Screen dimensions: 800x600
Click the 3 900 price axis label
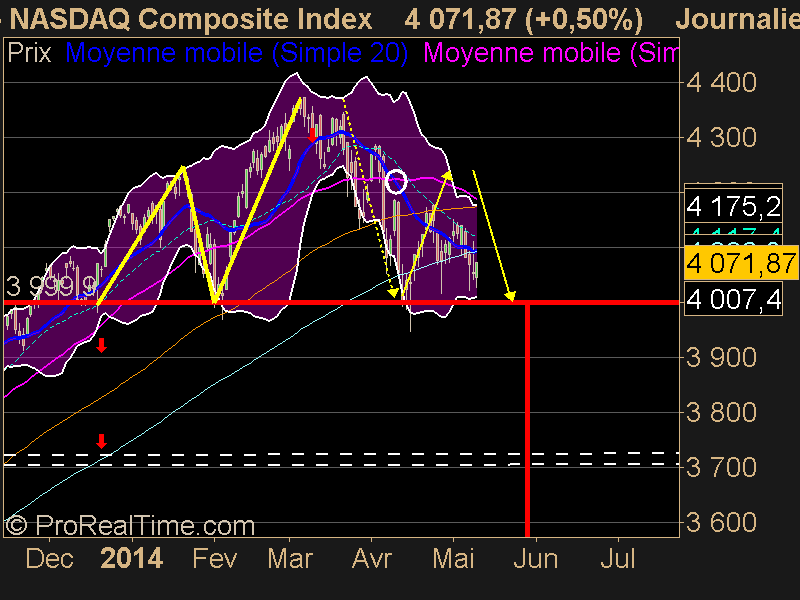(x=721, y=358)
